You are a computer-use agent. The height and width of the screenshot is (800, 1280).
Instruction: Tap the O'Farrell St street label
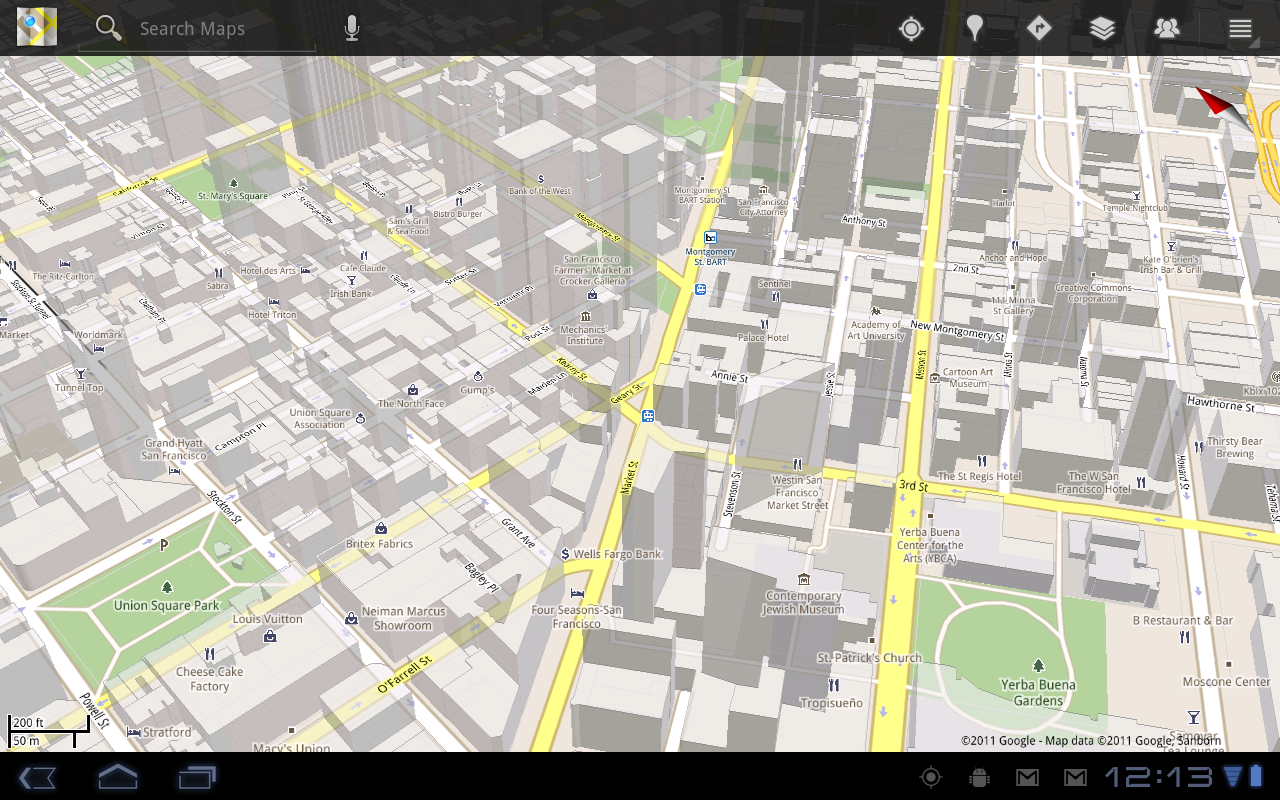pos(404,676)
